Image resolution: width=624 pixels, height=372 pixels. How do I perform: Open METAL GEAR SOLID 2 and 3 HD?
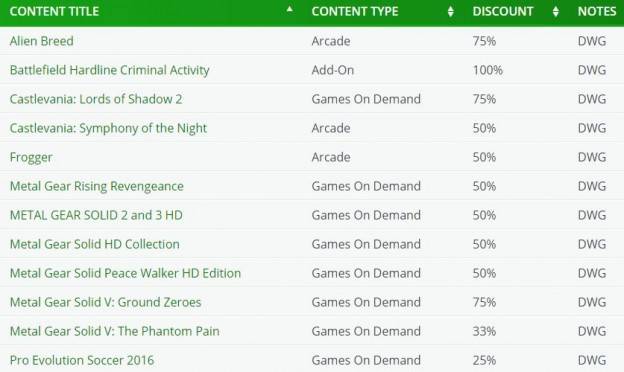(96, 215)
